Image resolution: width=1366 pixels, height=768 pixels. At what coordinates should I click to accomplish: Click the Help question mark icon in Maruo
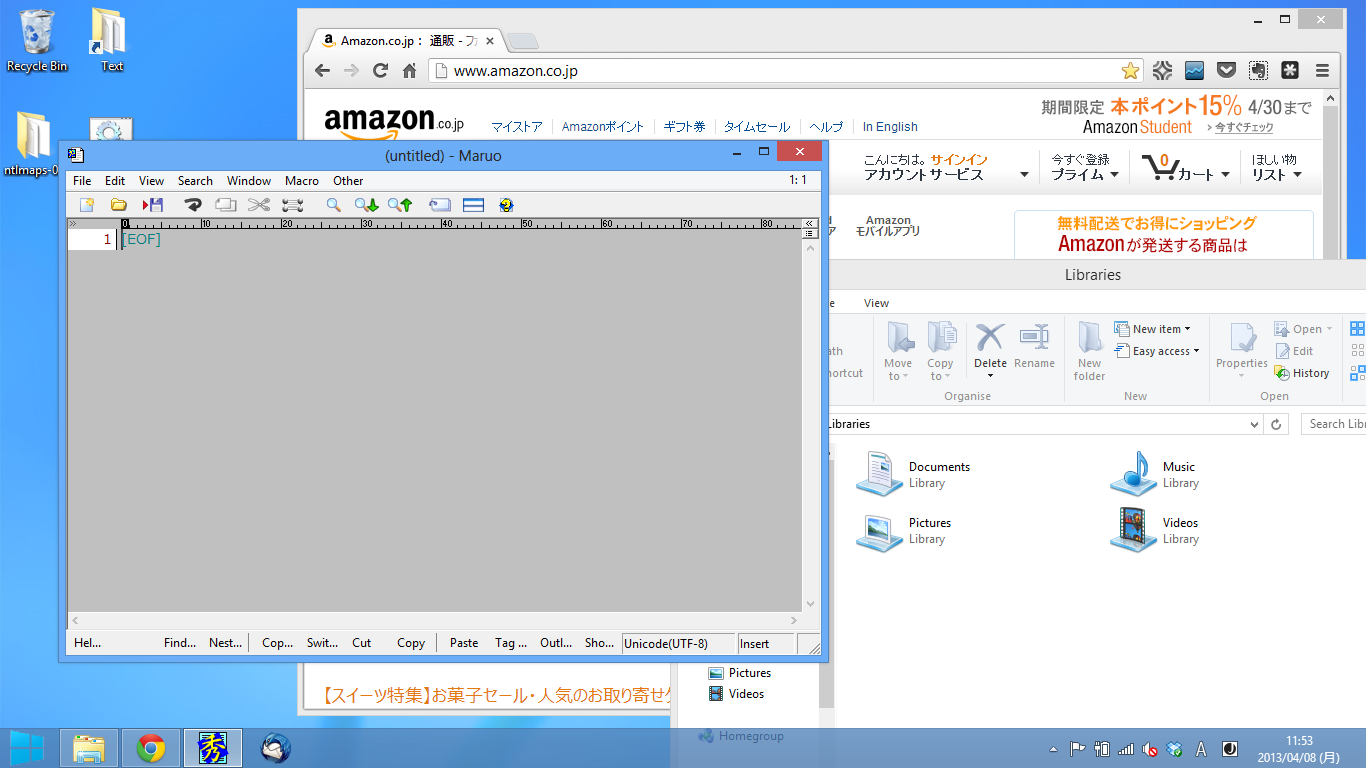506,205
